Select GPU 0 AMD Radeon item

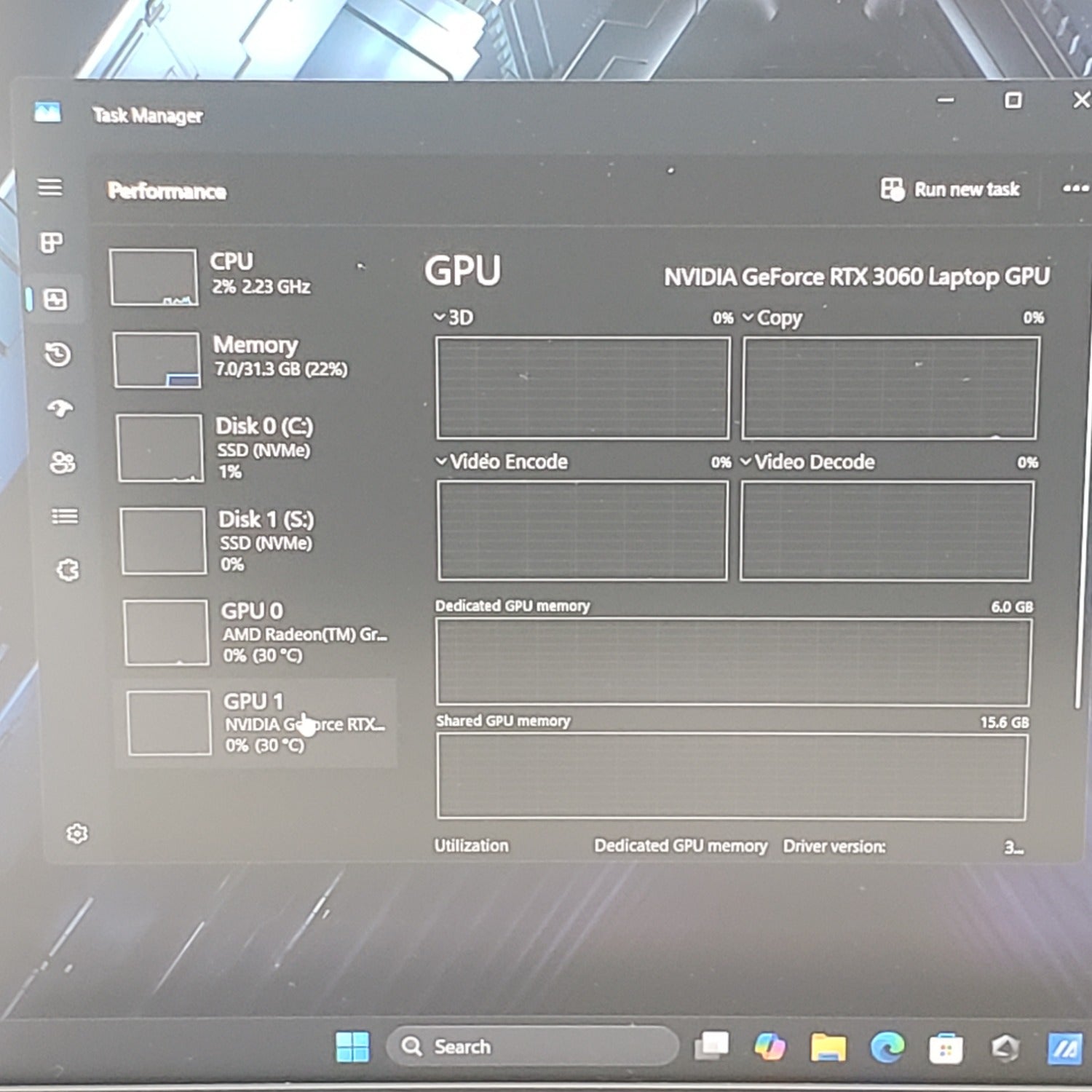pos(258,632)
